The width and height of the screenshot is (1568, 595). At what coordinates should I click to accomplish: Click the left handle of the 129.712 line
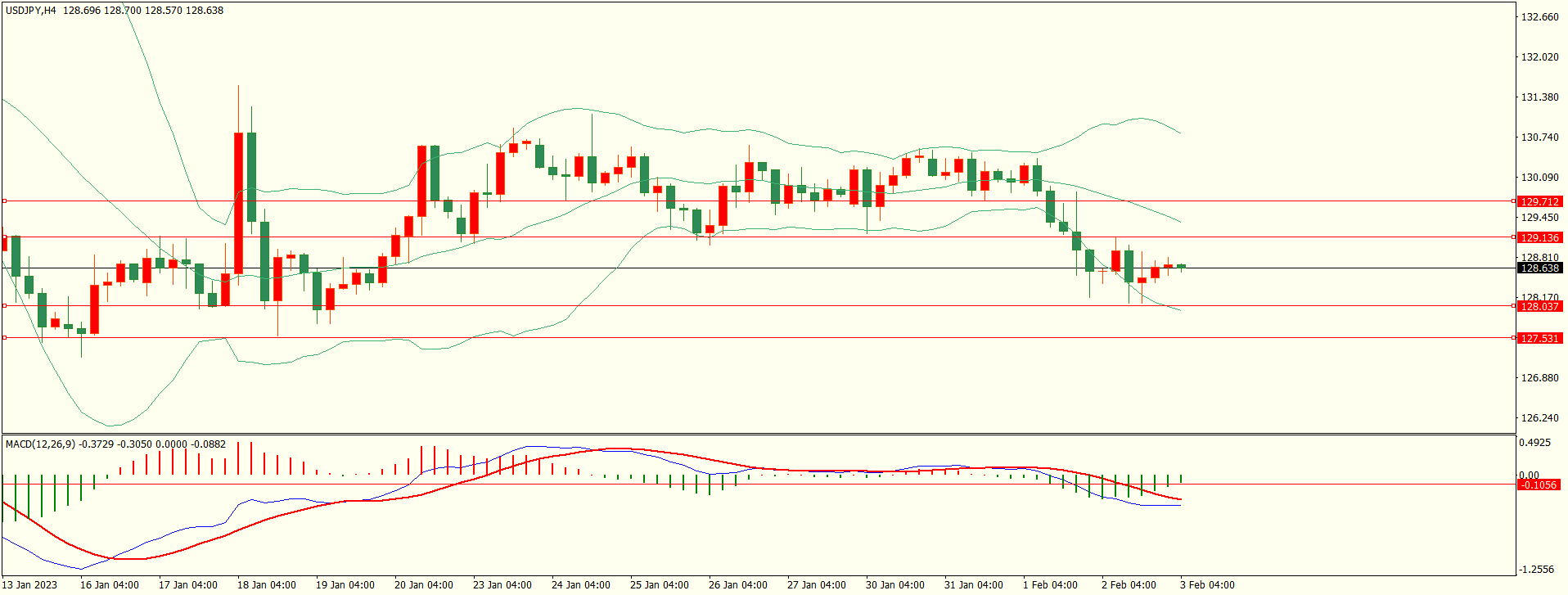click(x=4, y=201)
